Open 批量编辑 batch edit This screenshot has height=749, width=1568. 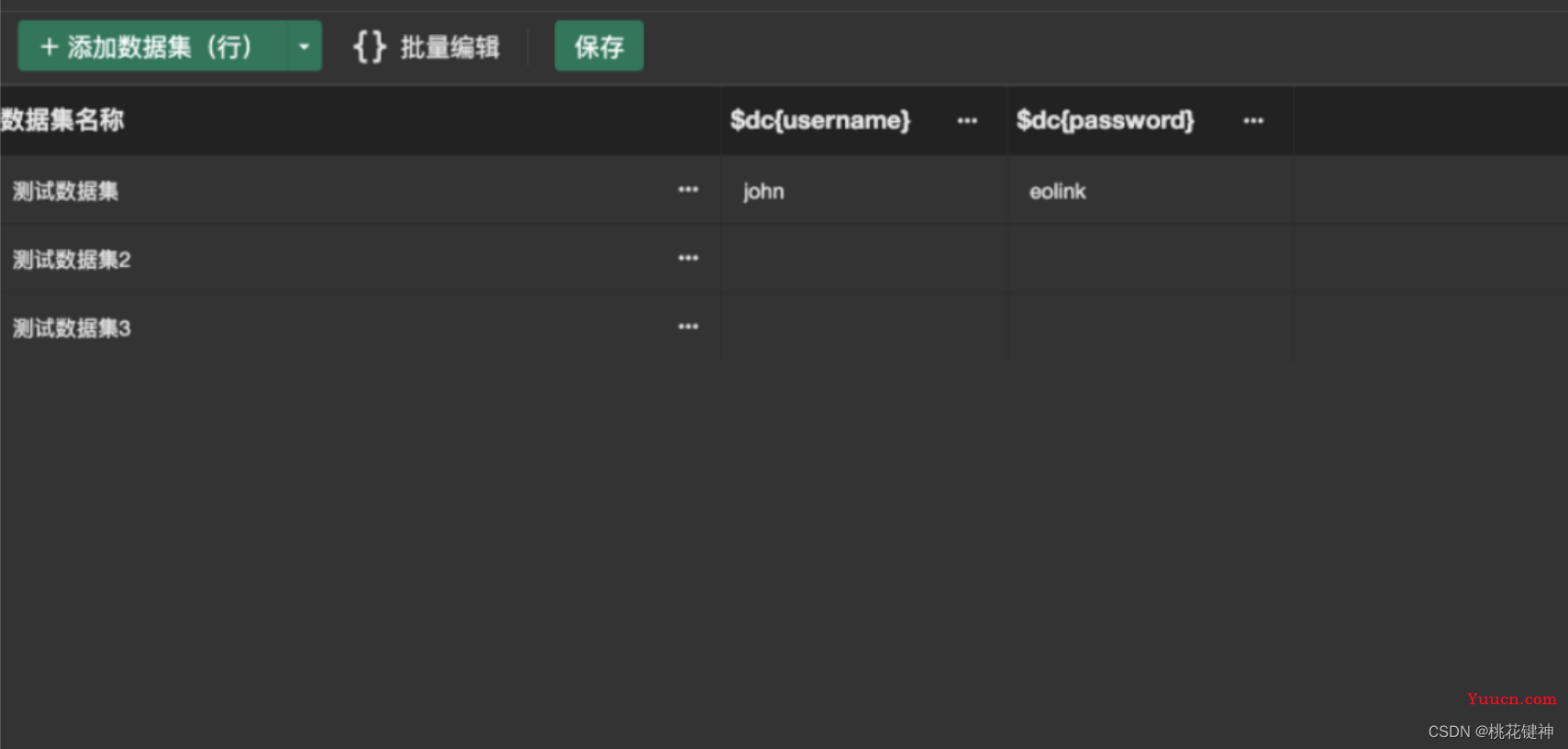427,47
